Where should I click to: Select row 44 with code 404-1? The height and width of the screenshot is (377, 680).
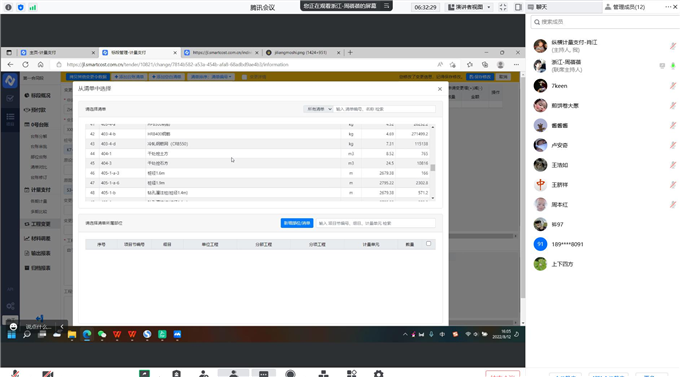click(x=258, y=154)
